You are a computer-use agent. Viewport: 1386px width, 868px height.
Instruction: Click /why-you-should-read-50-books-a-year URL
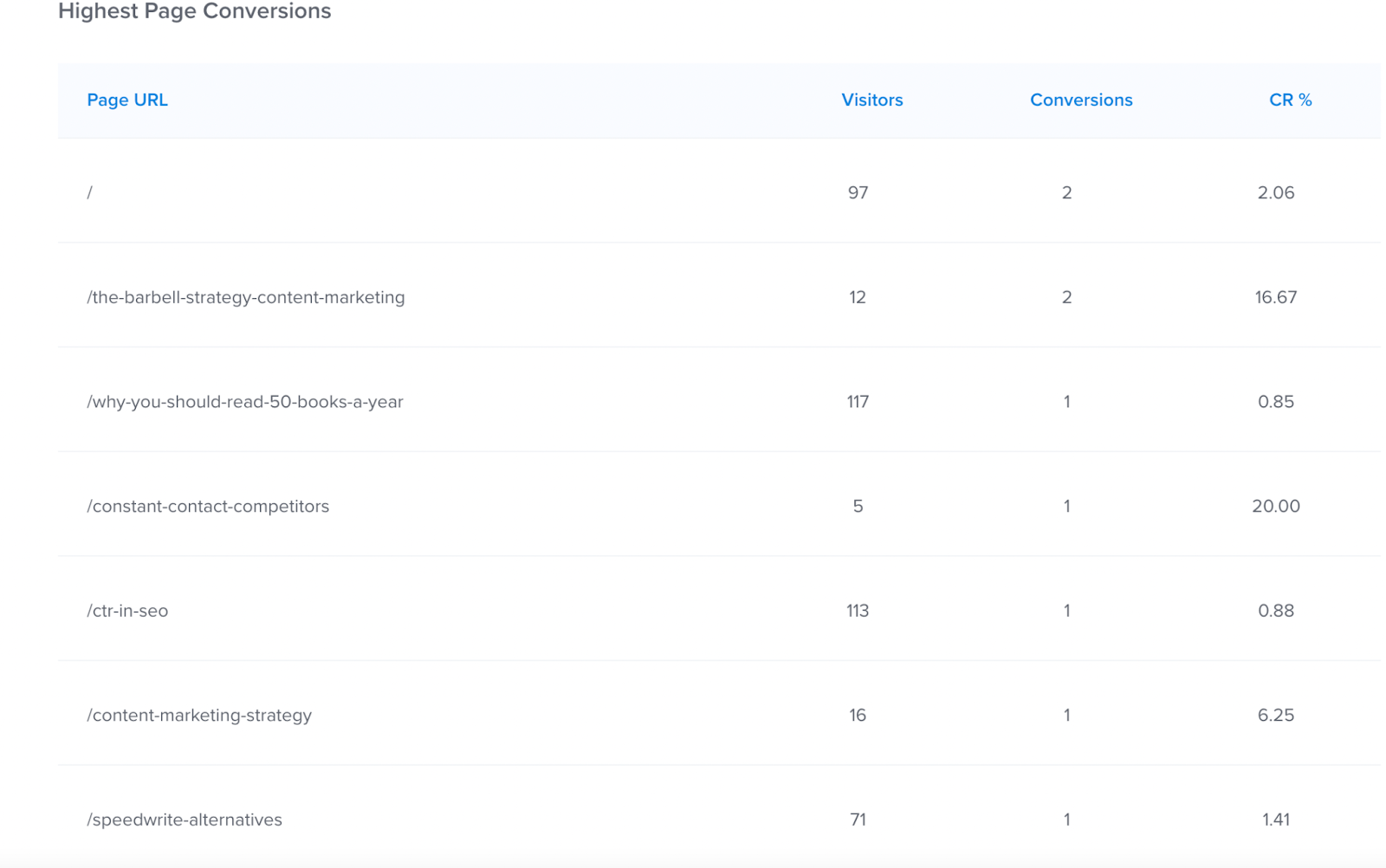(244, 402)
